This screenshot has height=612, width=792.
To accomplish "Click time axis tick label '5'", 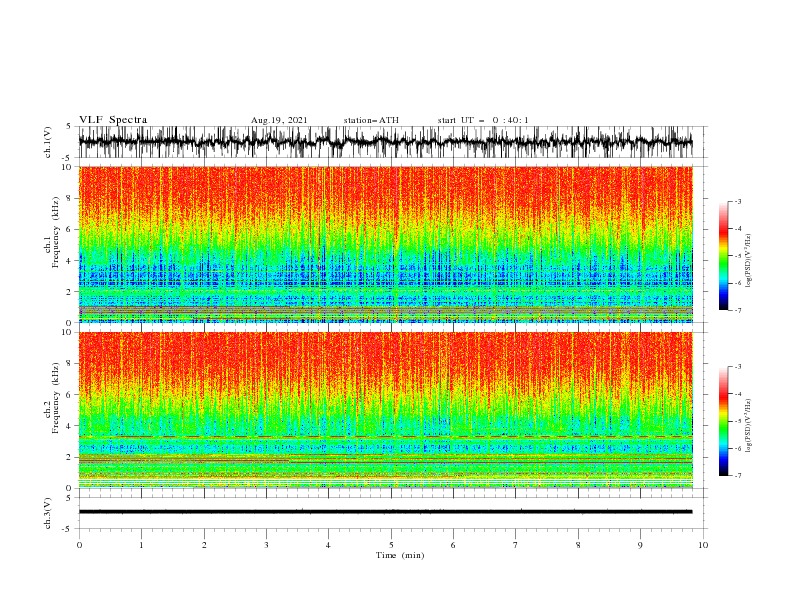I will pos(391,545).
